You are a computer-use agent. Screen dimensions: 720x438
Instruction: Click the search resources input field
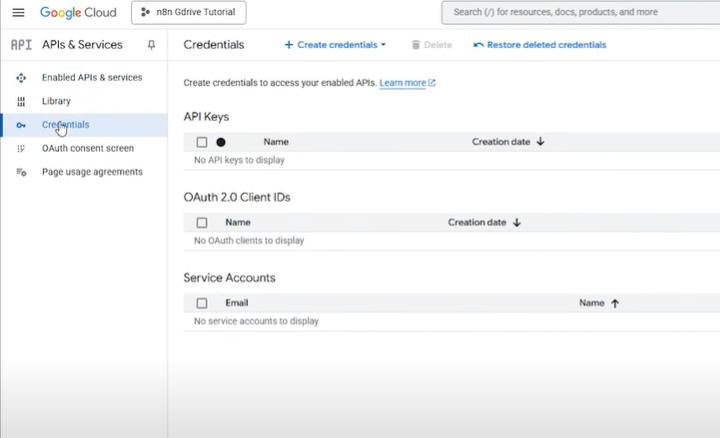[x=580, y=13]
